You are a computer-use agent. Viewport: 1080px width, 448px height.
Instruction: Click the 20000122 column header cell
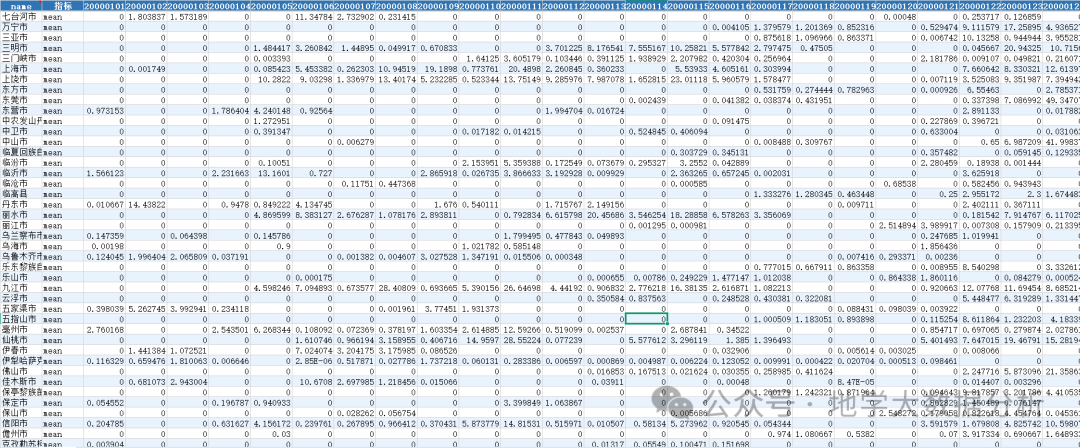[979, 6]
